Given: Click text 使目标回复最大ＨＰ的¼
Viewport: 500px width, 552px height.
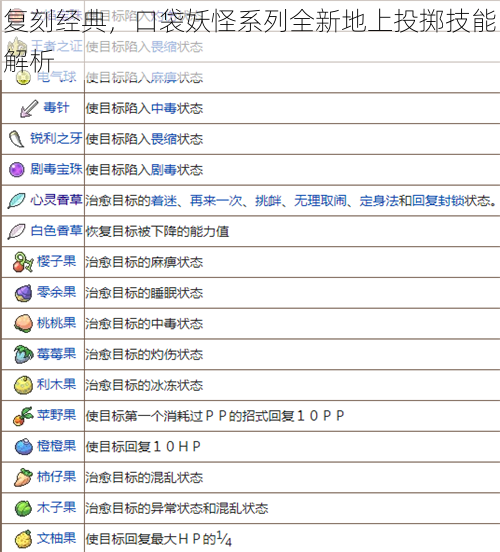Looking at the screenshot, I should (x=159, y=539).
